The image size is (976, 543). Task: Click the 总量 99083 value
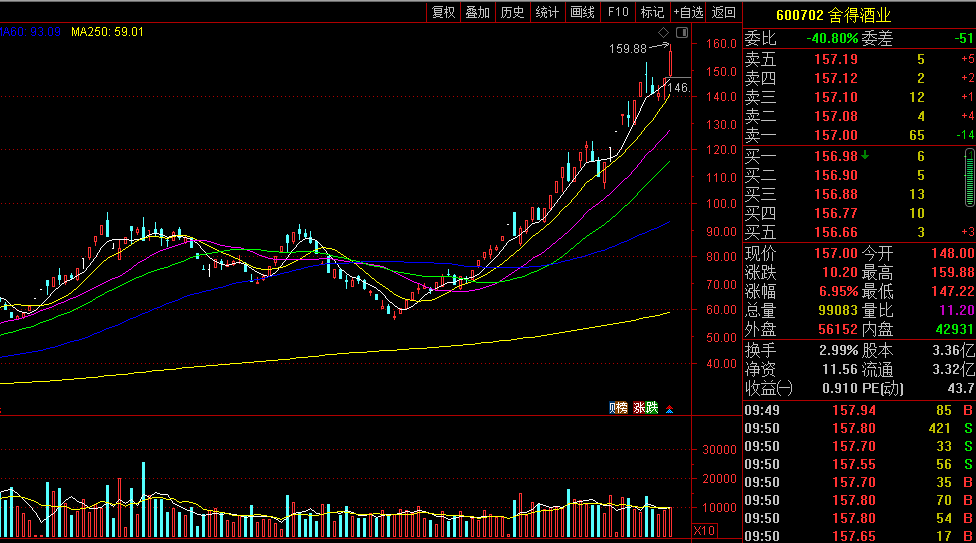[x=838, y=311]
